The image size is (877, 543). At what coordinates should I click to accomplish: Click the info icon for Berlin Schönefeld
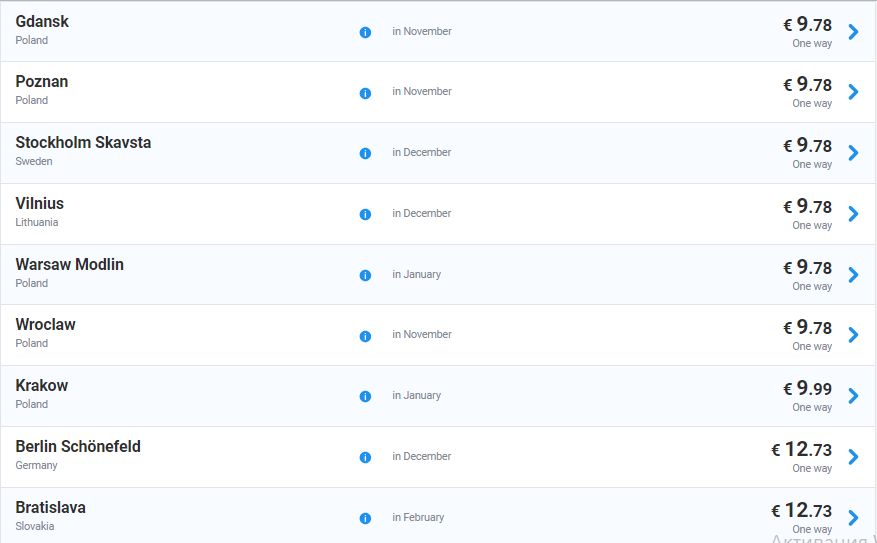pos(365,457)
